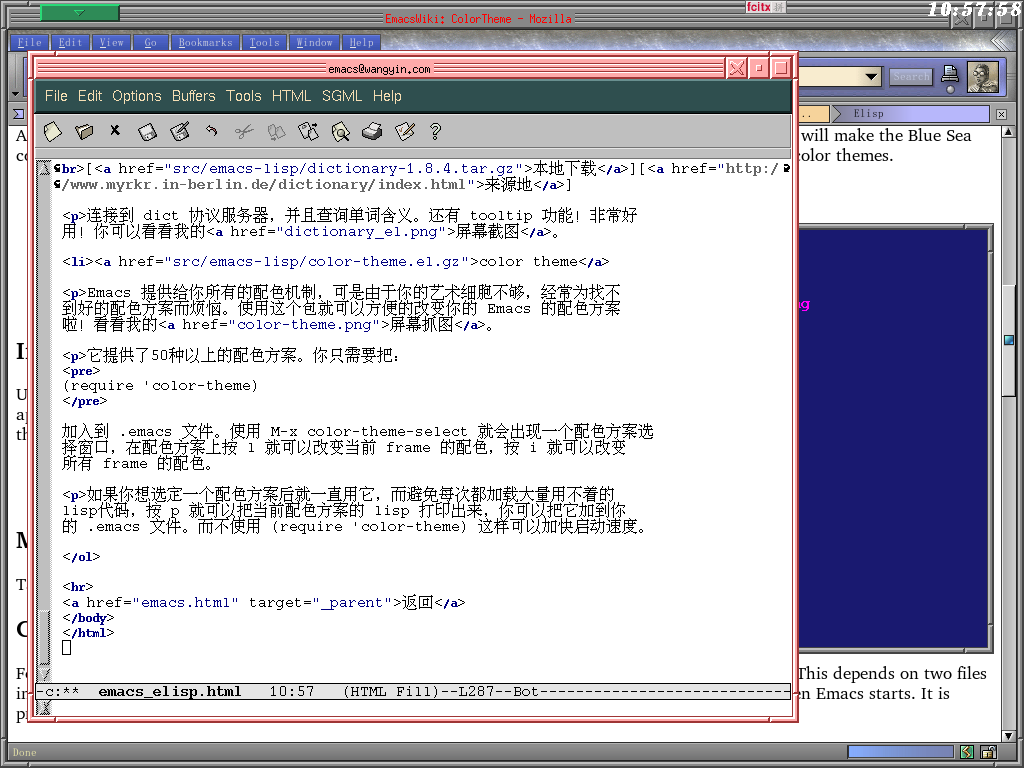
Task: Open preferences using the checklist pencil icon
Action: [405, 131]
